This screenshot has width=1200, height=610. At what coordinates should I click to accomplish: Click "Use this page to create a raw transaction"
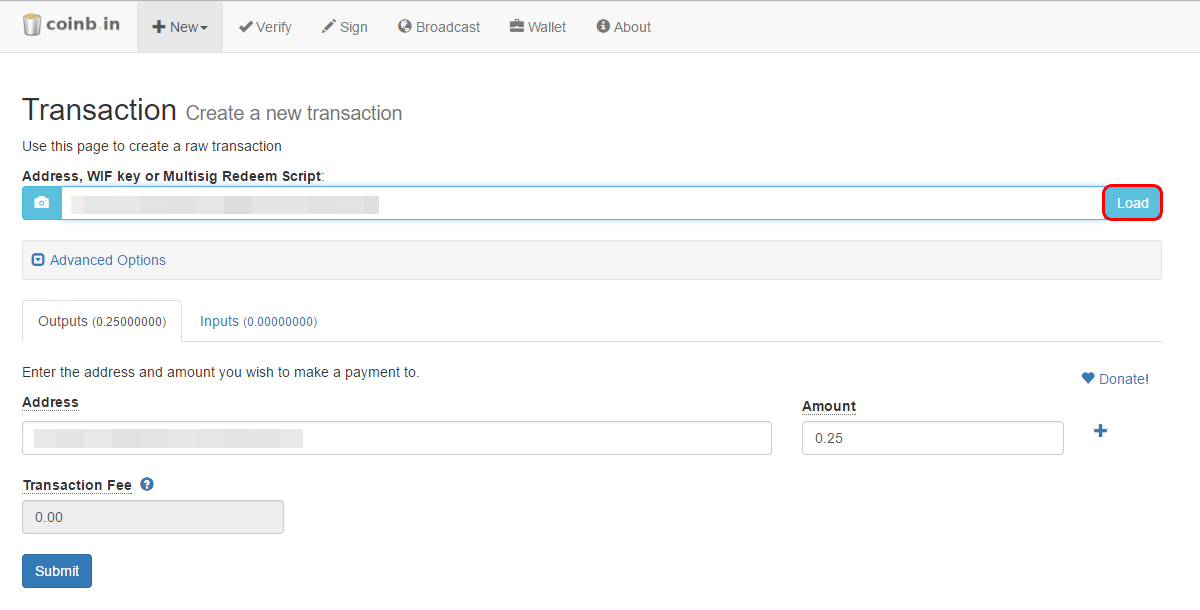point(152,146)
